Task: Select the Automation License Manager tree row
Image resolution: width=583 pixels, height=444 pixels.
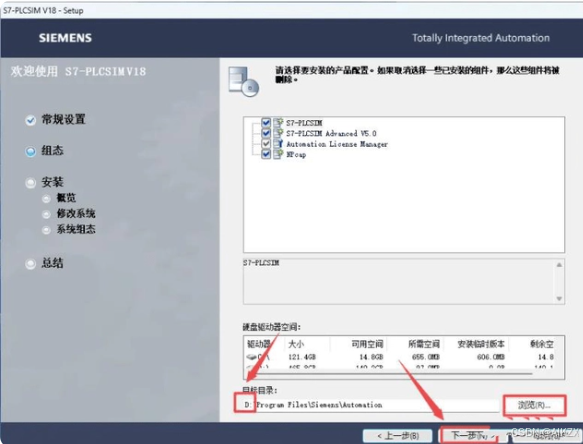Action: click(337, 144)
